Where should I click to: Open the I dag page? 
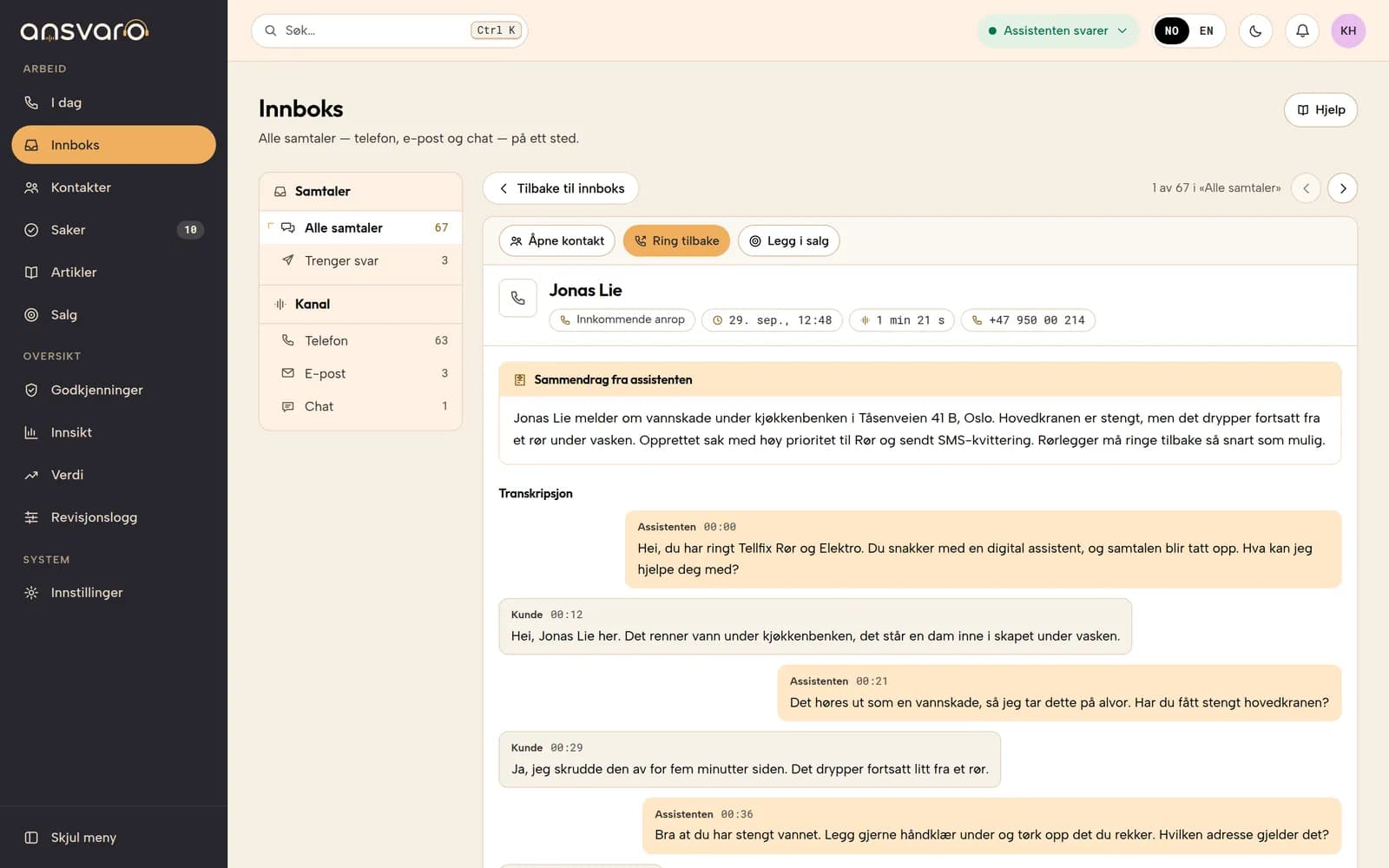(x=114, y=102)
